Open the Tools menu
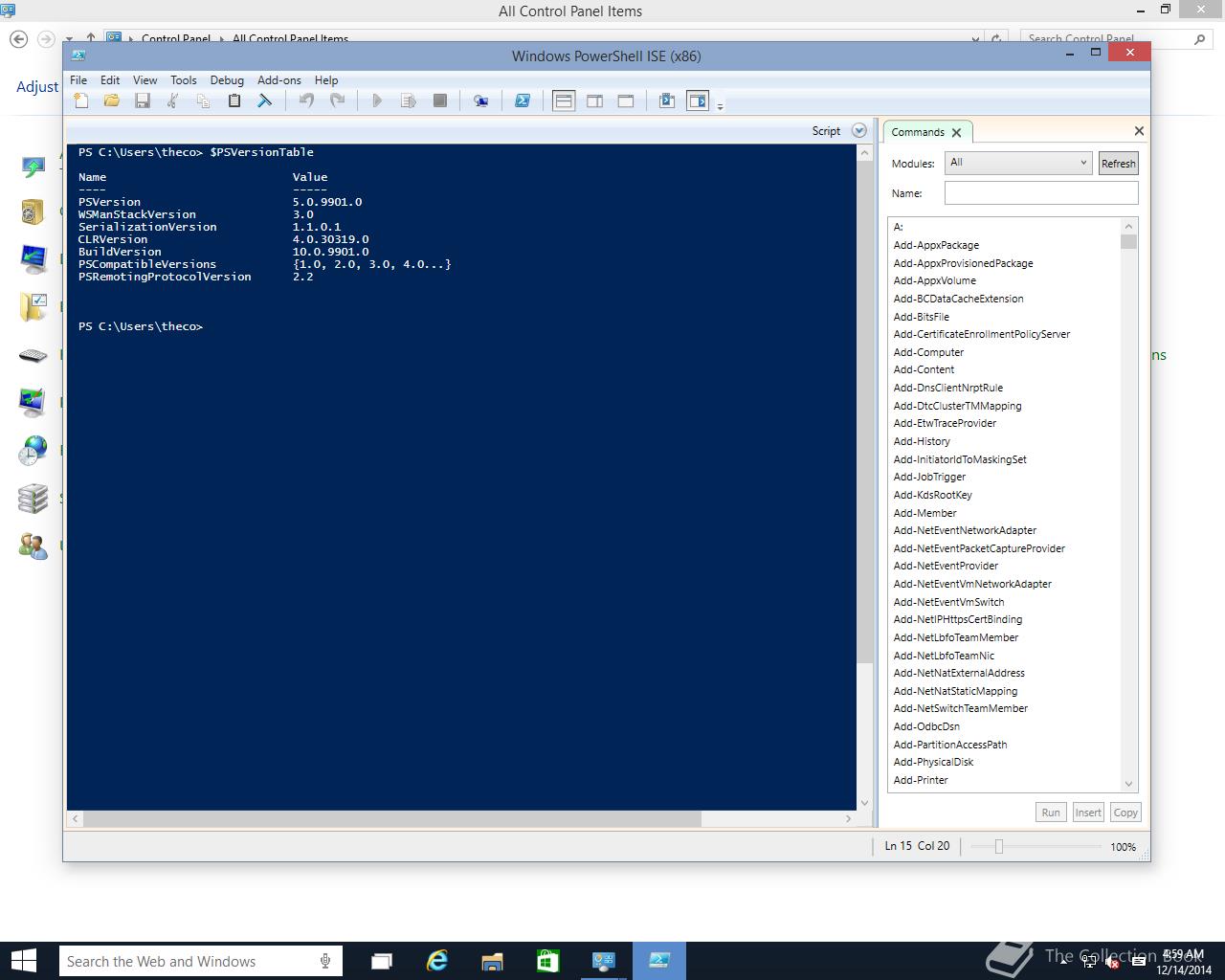This screenshot has height=980, width=1225. 184,80
